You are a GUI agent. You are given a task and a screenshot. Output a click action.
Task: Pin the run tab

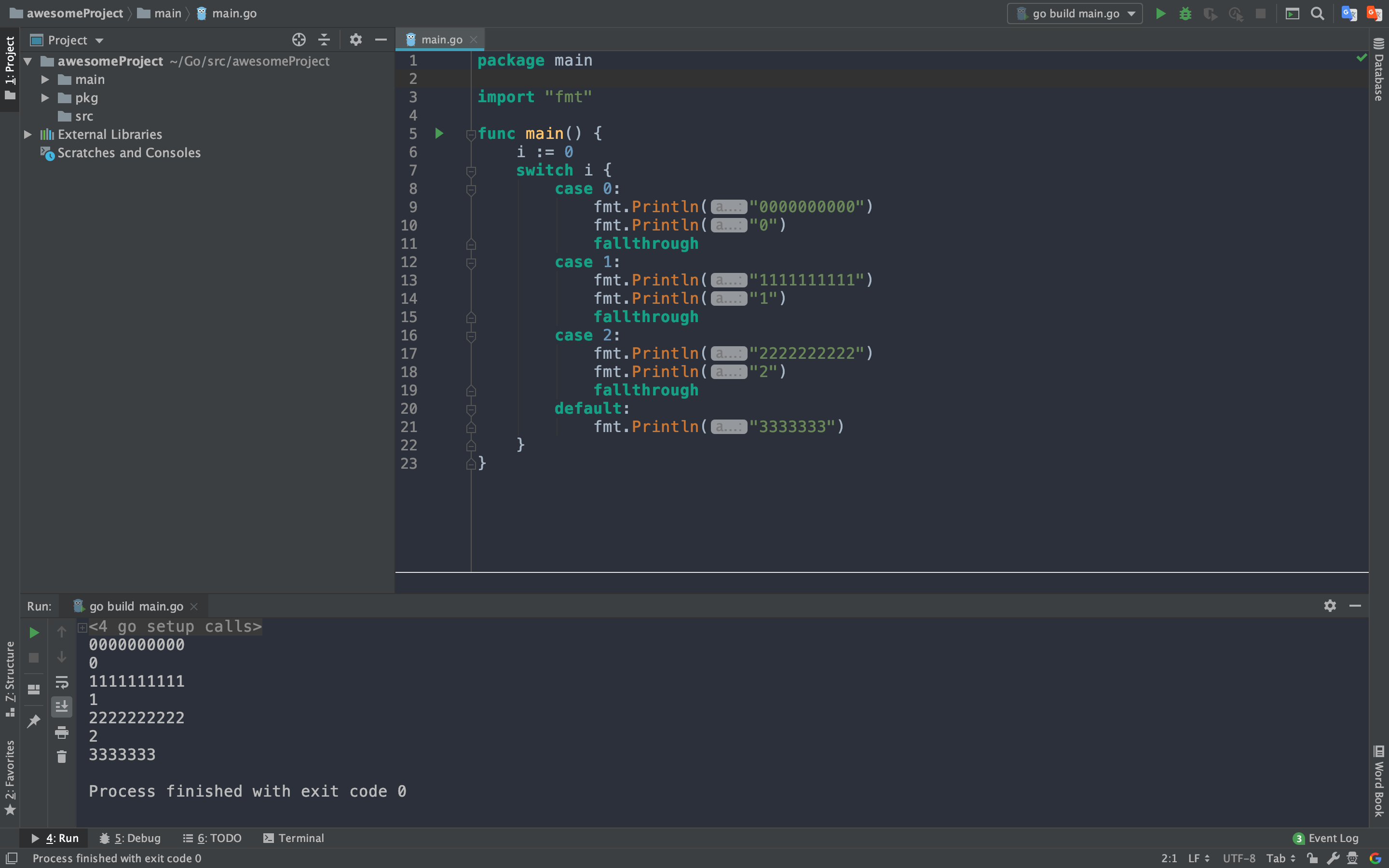click(x=34, y=721)
